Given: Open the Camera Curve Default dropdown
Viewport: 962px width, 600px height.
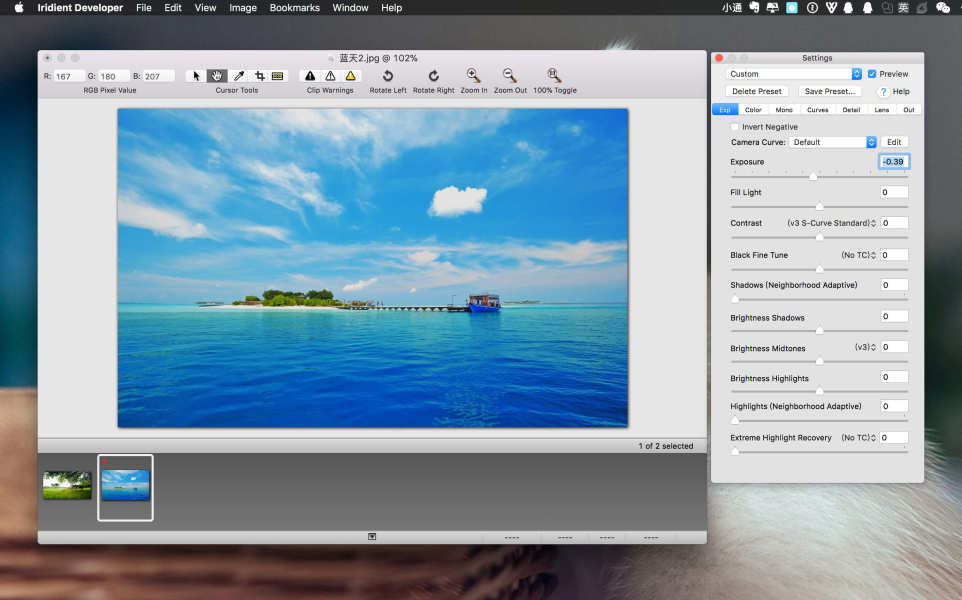Looking at the screenshot, I should (x=833, y=142).
